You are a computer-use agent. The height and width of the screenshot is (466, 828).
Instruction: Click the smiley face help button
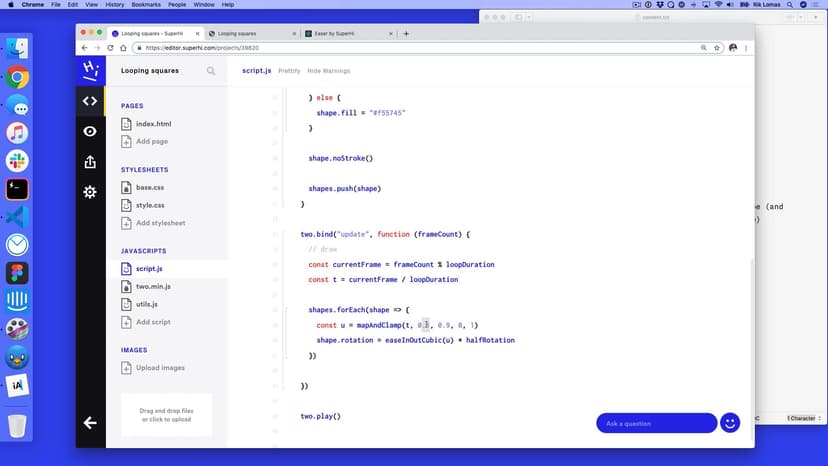(x=730, y=423)
